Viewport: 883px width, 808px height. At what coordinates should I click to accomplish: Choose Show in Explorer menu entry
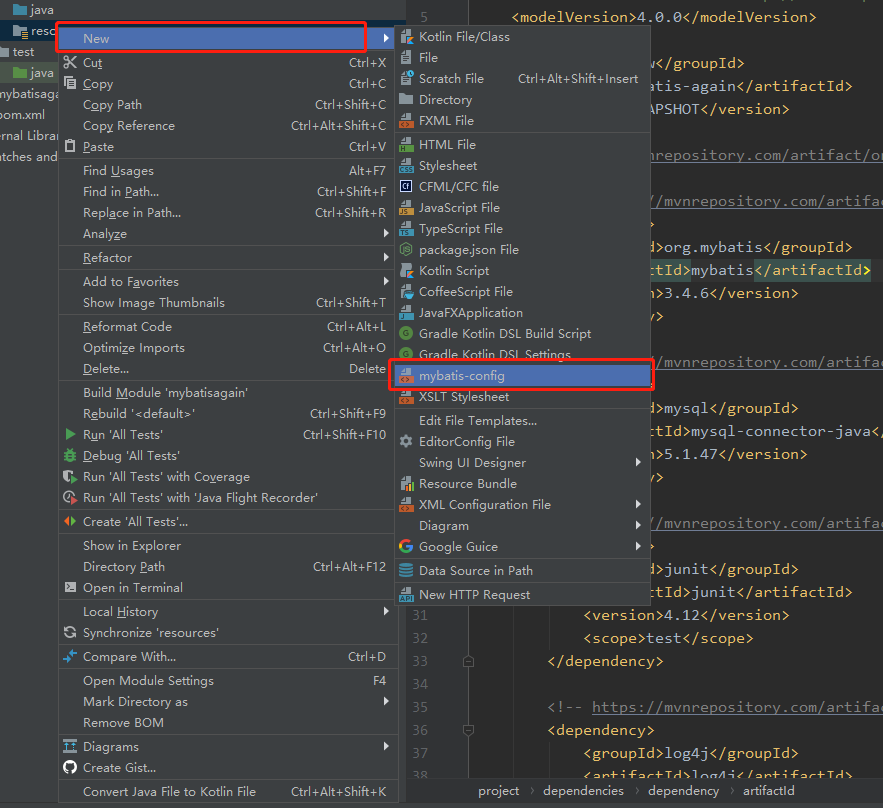[228, 546]
